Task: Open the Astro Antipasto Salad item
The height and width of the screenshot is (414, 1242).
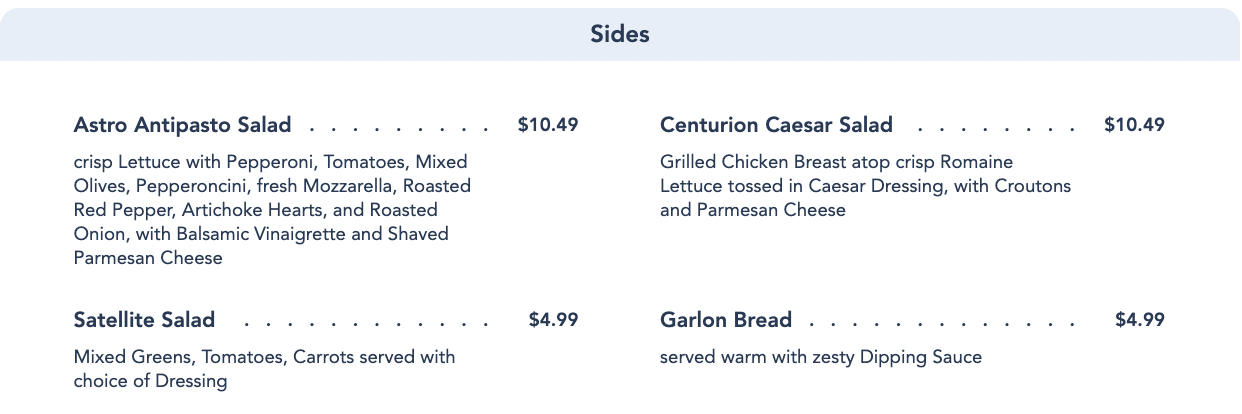Action: [x=183, y=125]
